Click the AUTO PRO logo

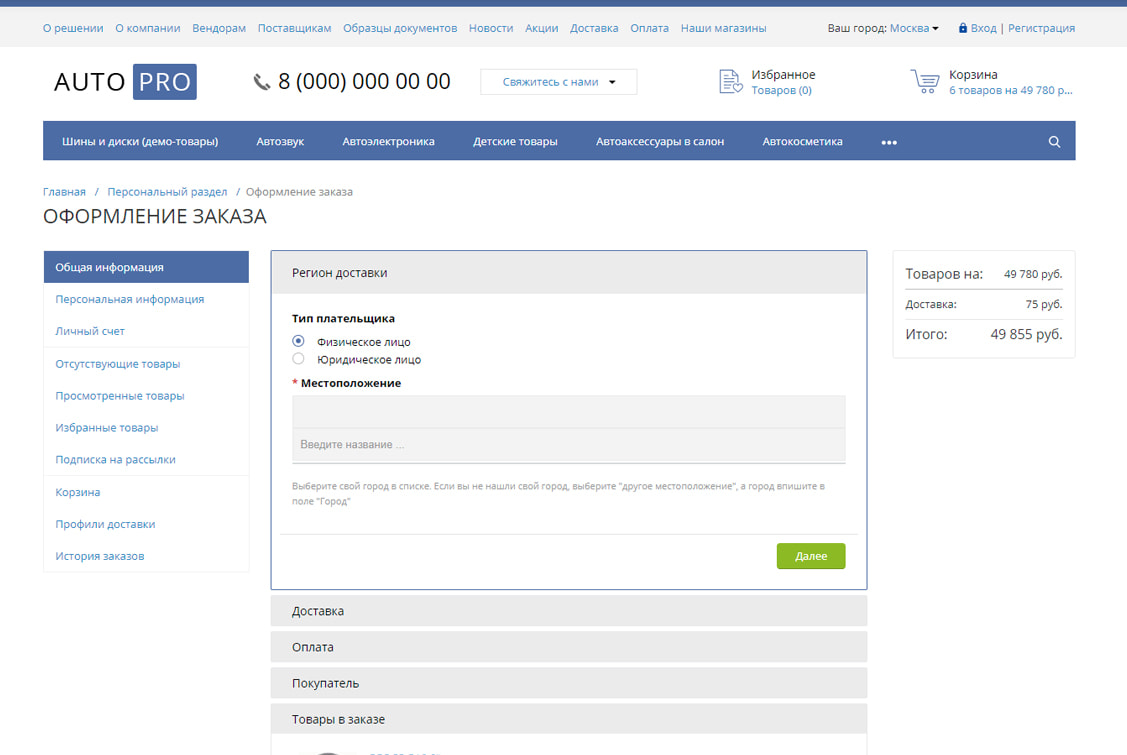click(x=125, y=82)
